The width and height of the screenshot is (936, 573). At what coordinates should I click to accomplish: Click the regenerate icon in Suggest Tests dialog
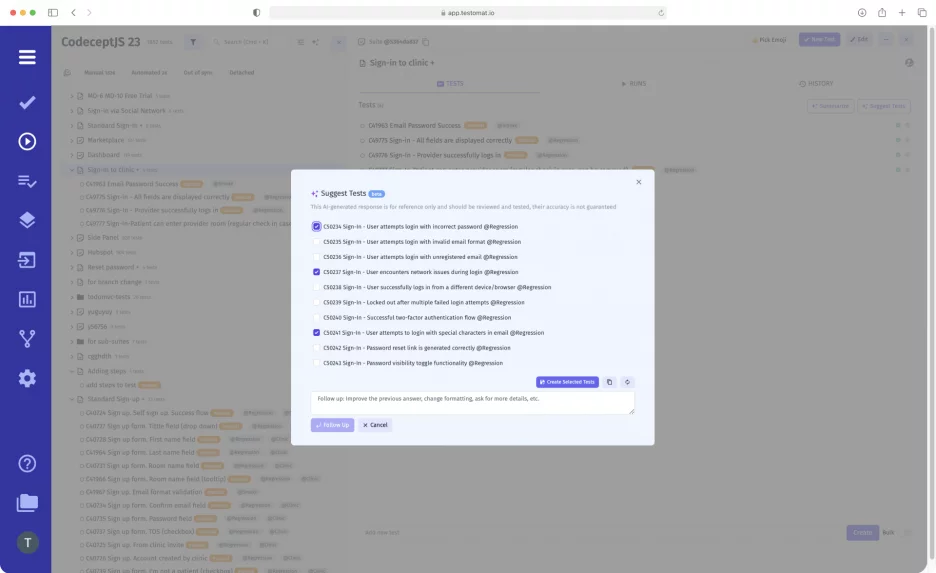[x=627, y=382]
